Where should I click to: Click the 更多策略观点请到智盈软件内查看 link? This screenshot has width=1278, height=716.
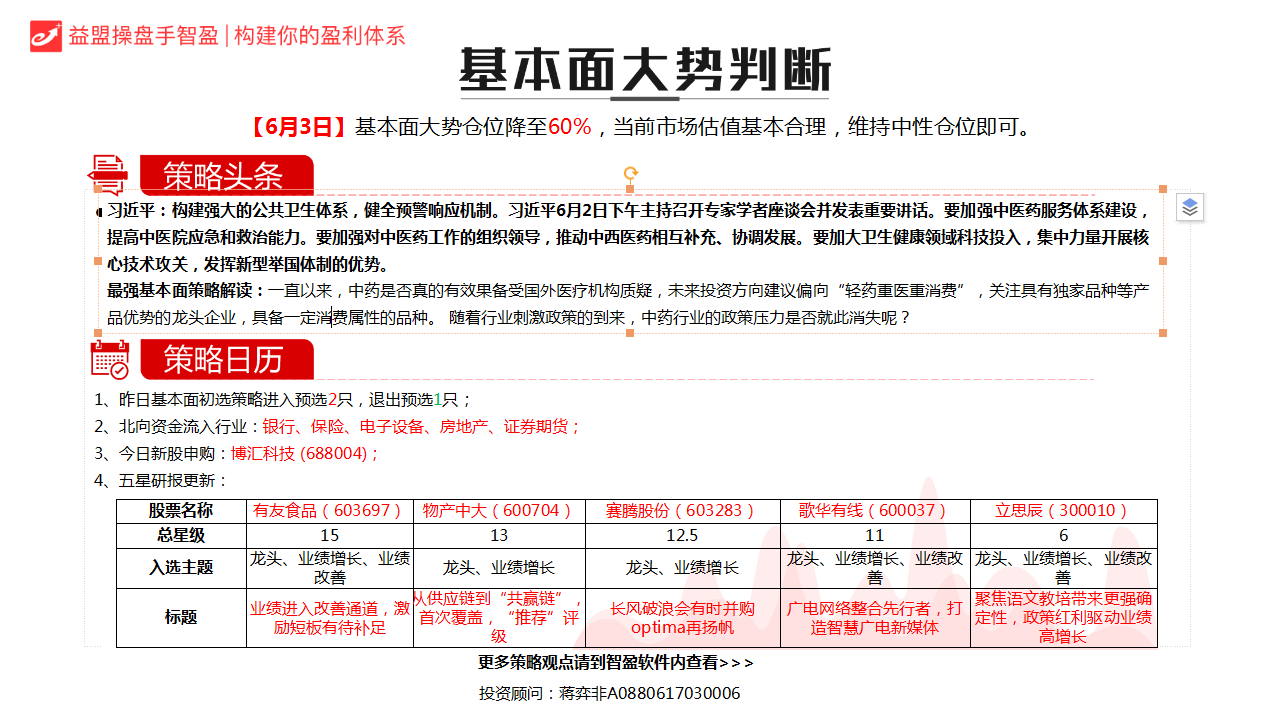(616, 662)
